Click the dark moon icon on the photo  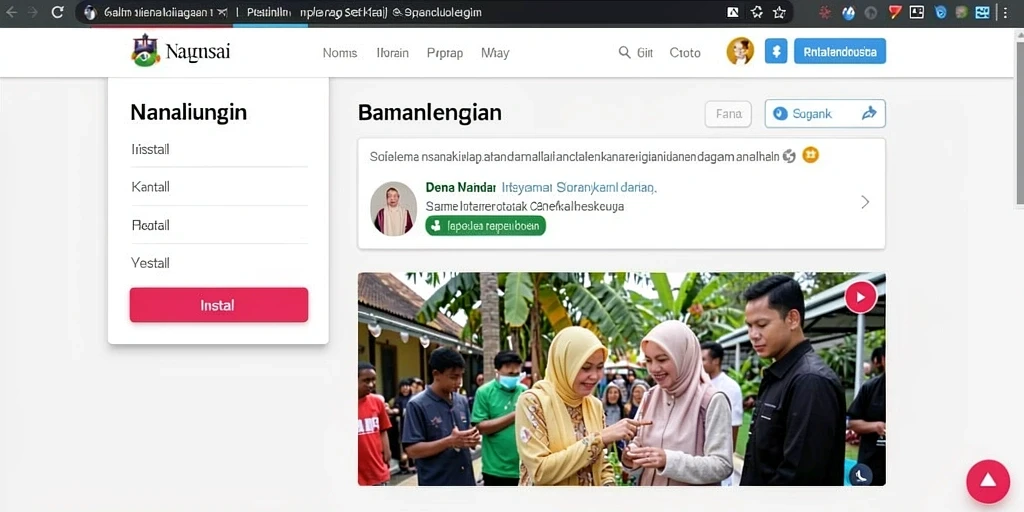coord(861,475)
